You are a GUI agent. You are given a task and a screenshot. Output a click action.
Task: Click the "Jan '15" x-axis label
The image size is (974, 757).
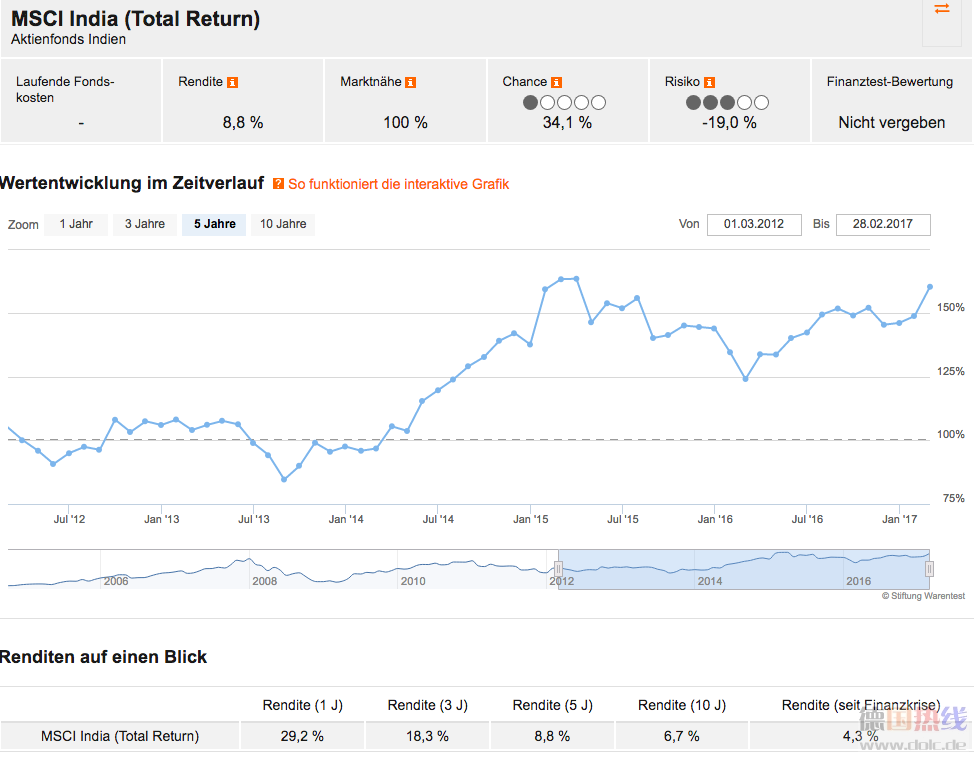(530, 519)
